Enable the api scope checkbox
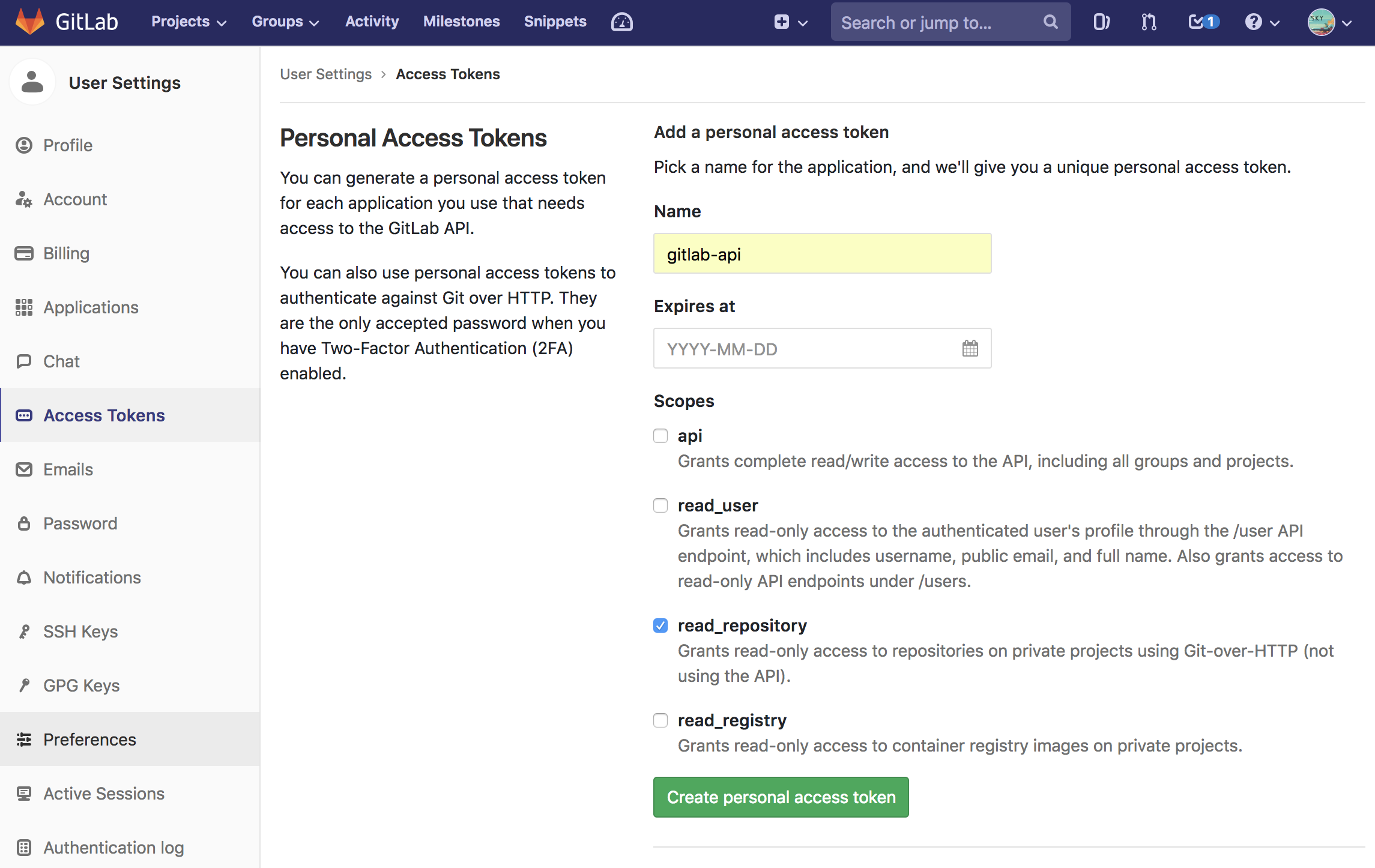The image size is (1375, 868). coord(660,434)
